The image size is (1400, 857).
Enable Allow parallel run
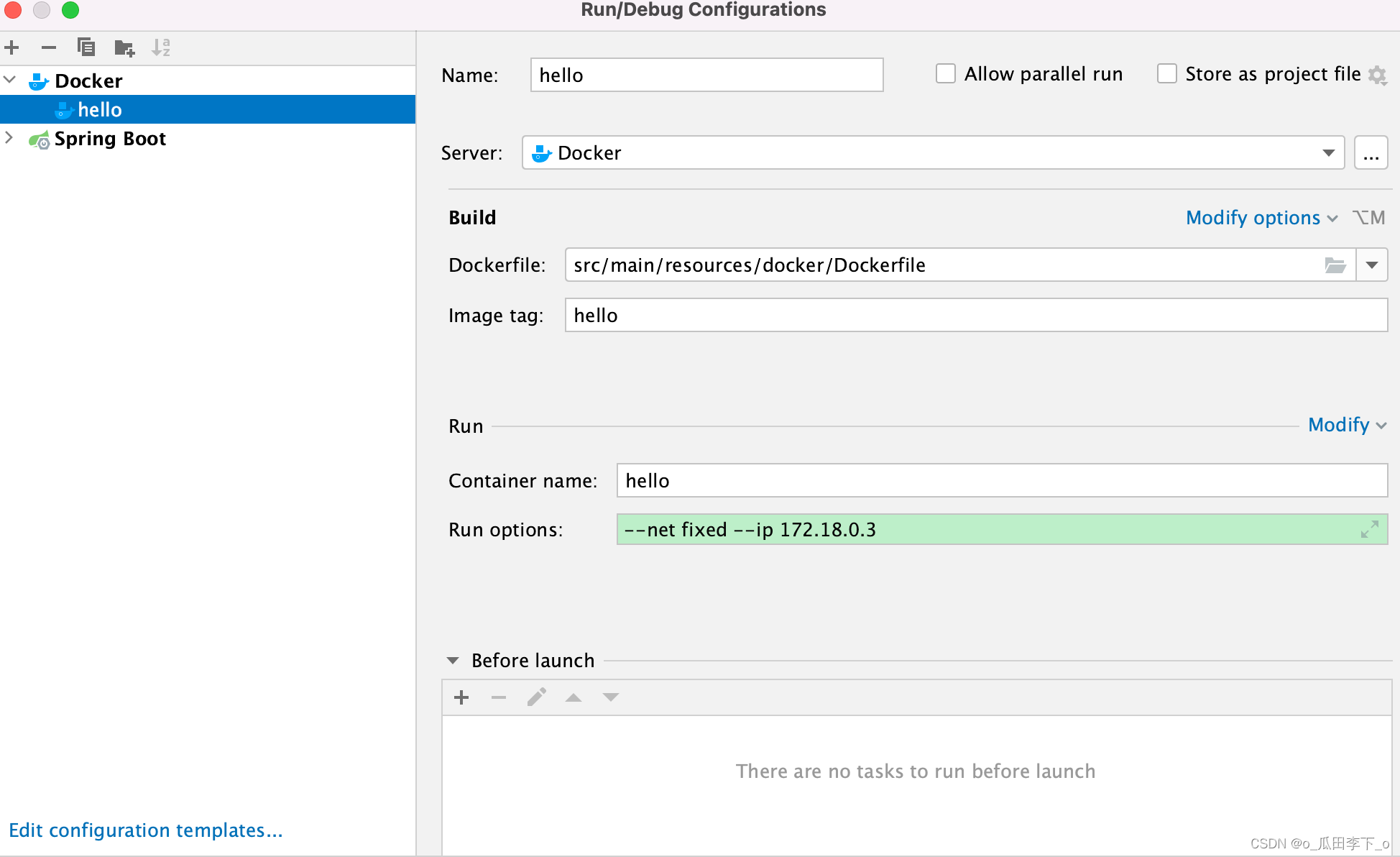tap(946, 74)
